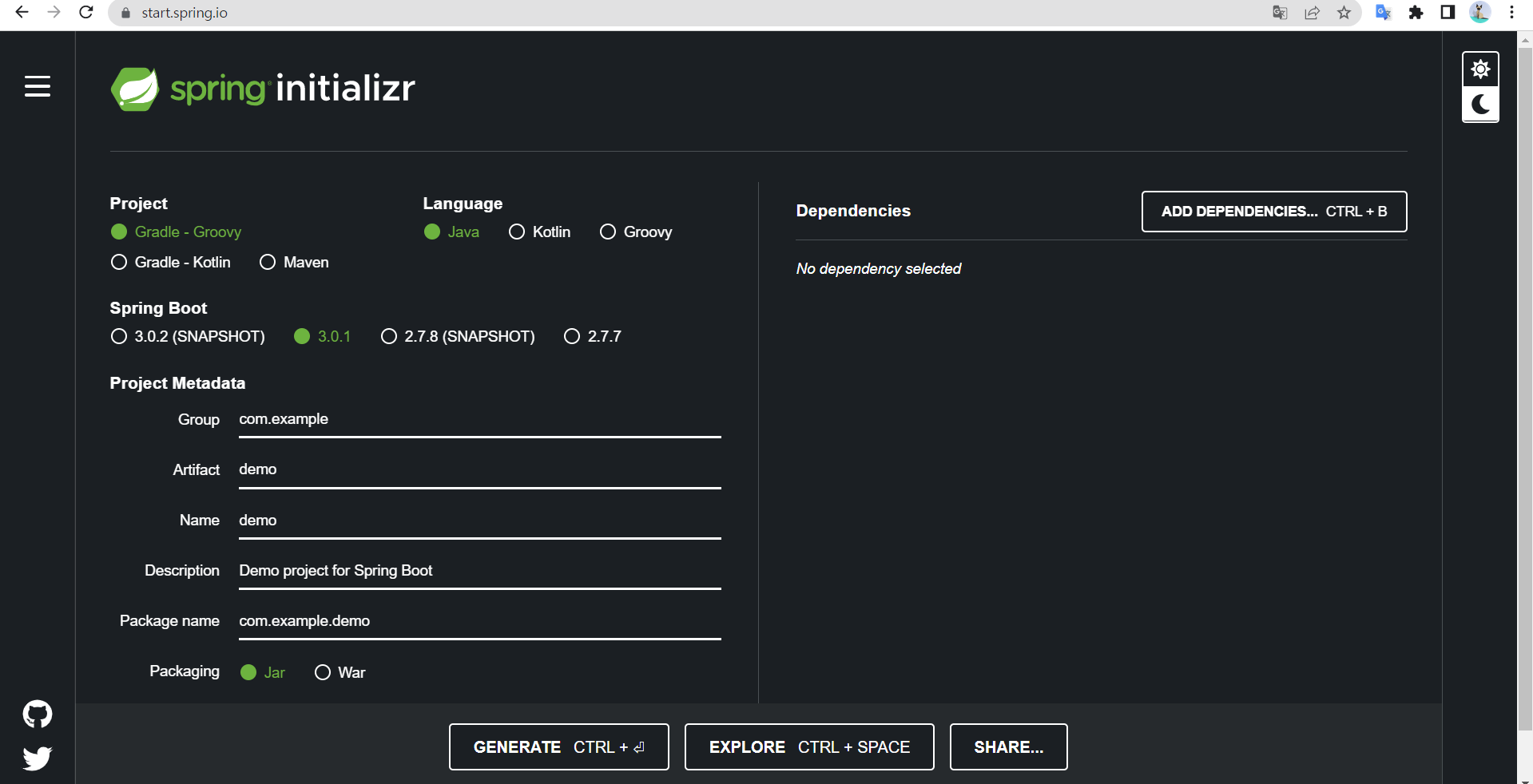Select War packaging option

[x=340, y=672]
